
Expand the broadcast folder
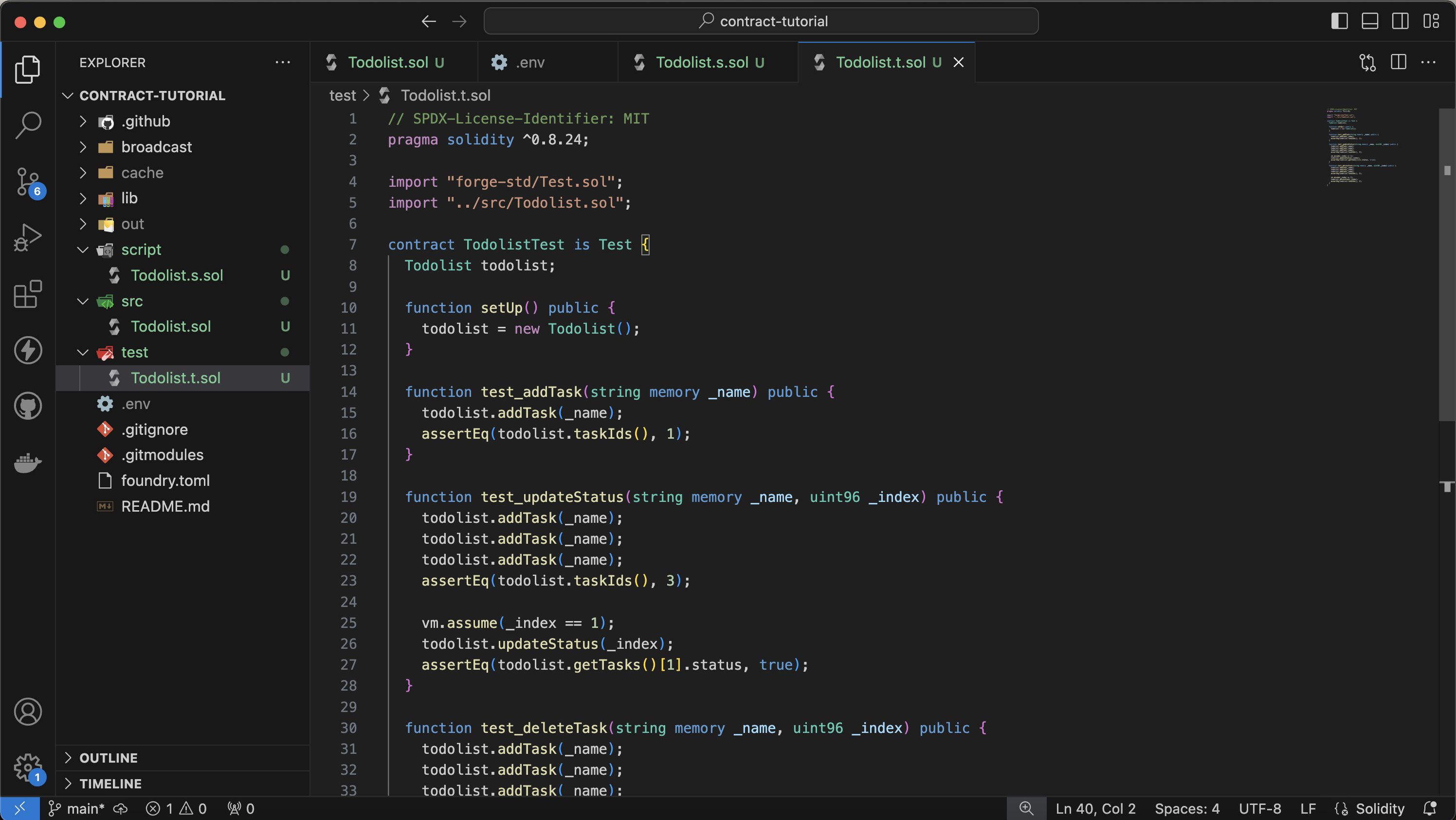[156, 147]
